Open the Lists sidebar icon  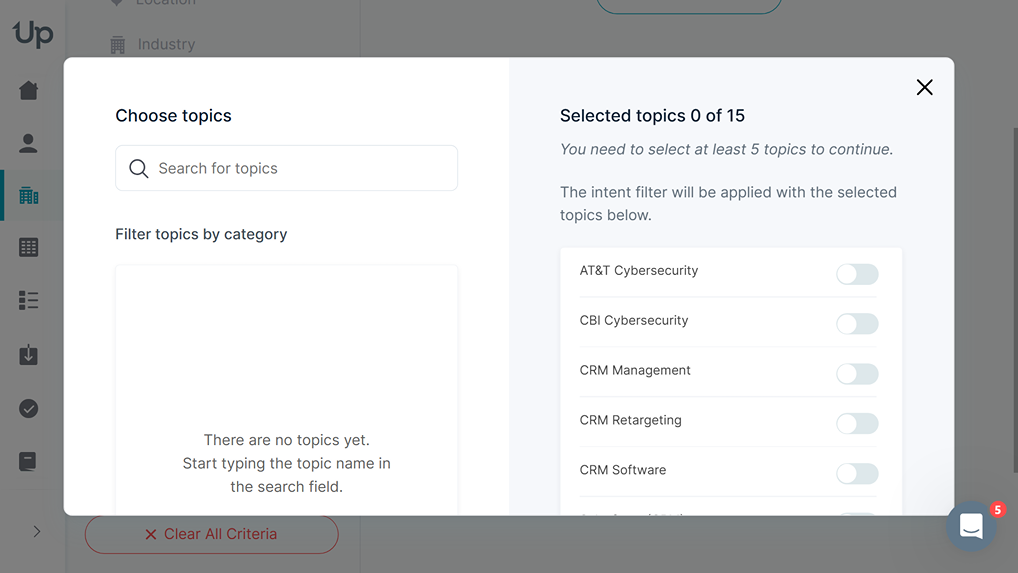point(29,300)
